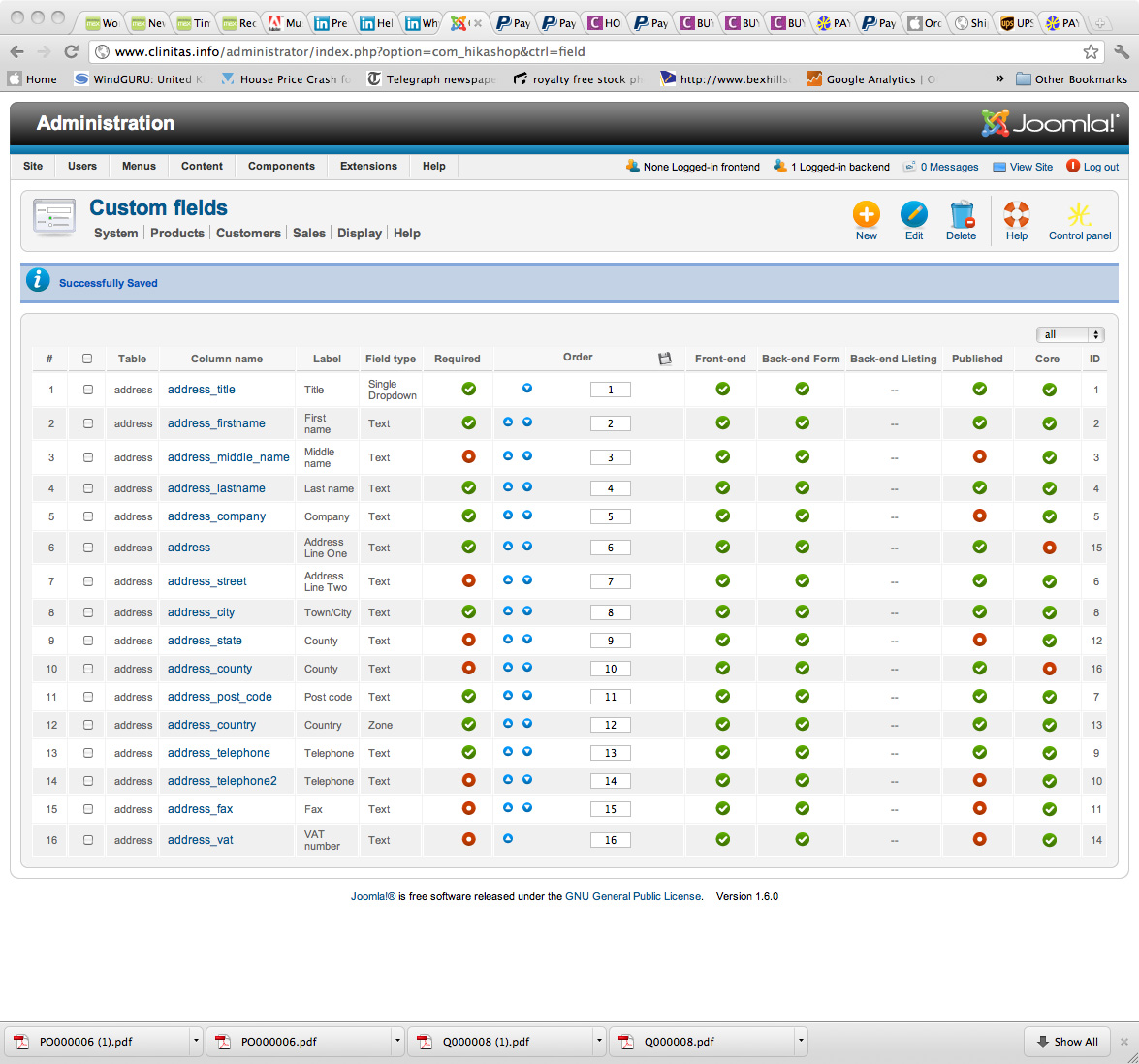Open the Control panel icon
The image size is (1139, 1064).
tap(1079, 215)
